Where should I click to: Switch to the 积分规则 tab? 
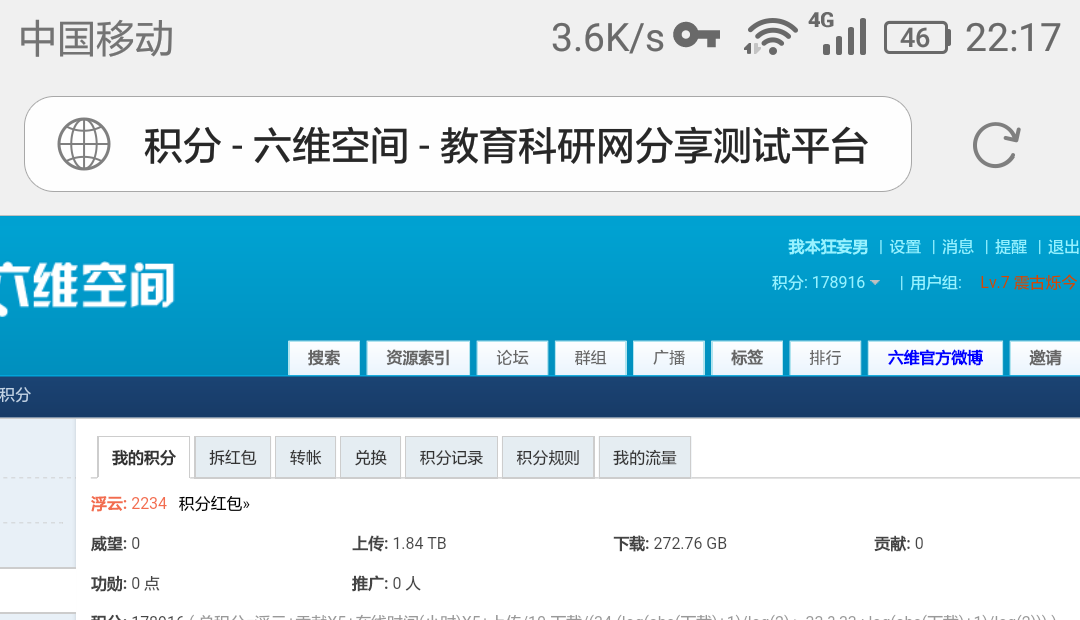pyautogui.click(x=548, y=457)
